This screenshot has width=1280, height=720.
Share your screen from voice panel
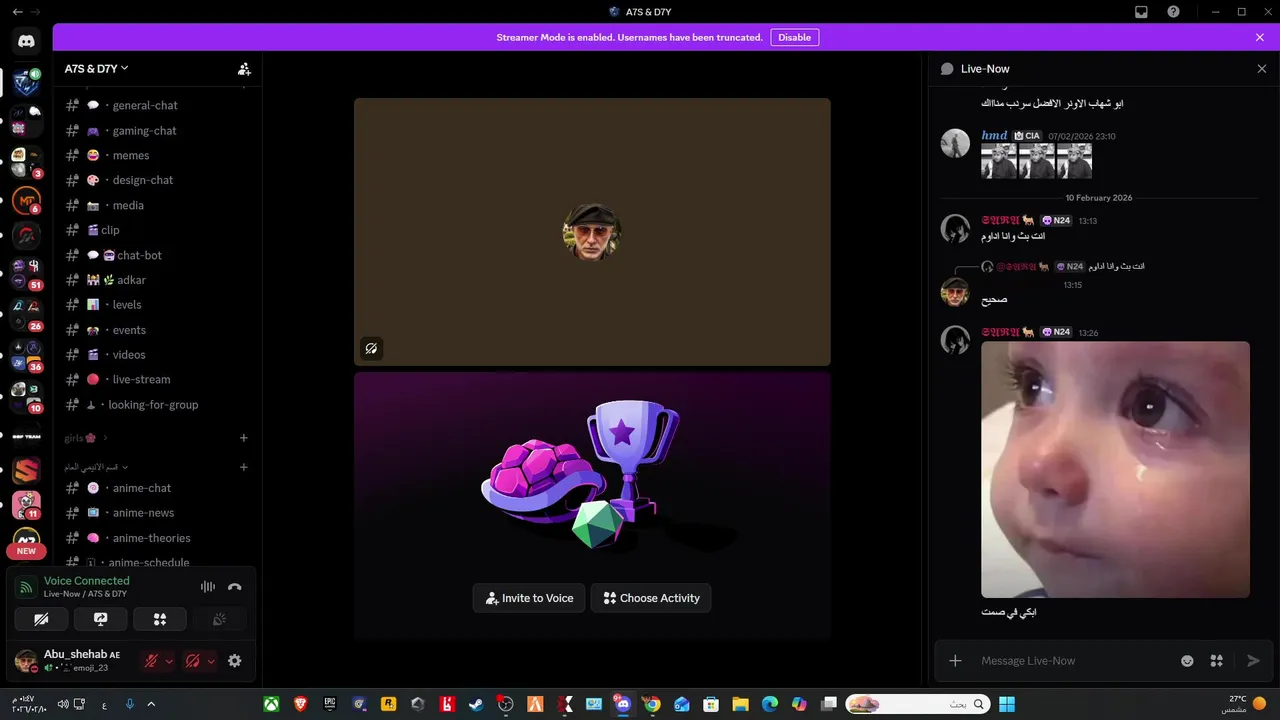pyautogui.click(x=100, y=619)
